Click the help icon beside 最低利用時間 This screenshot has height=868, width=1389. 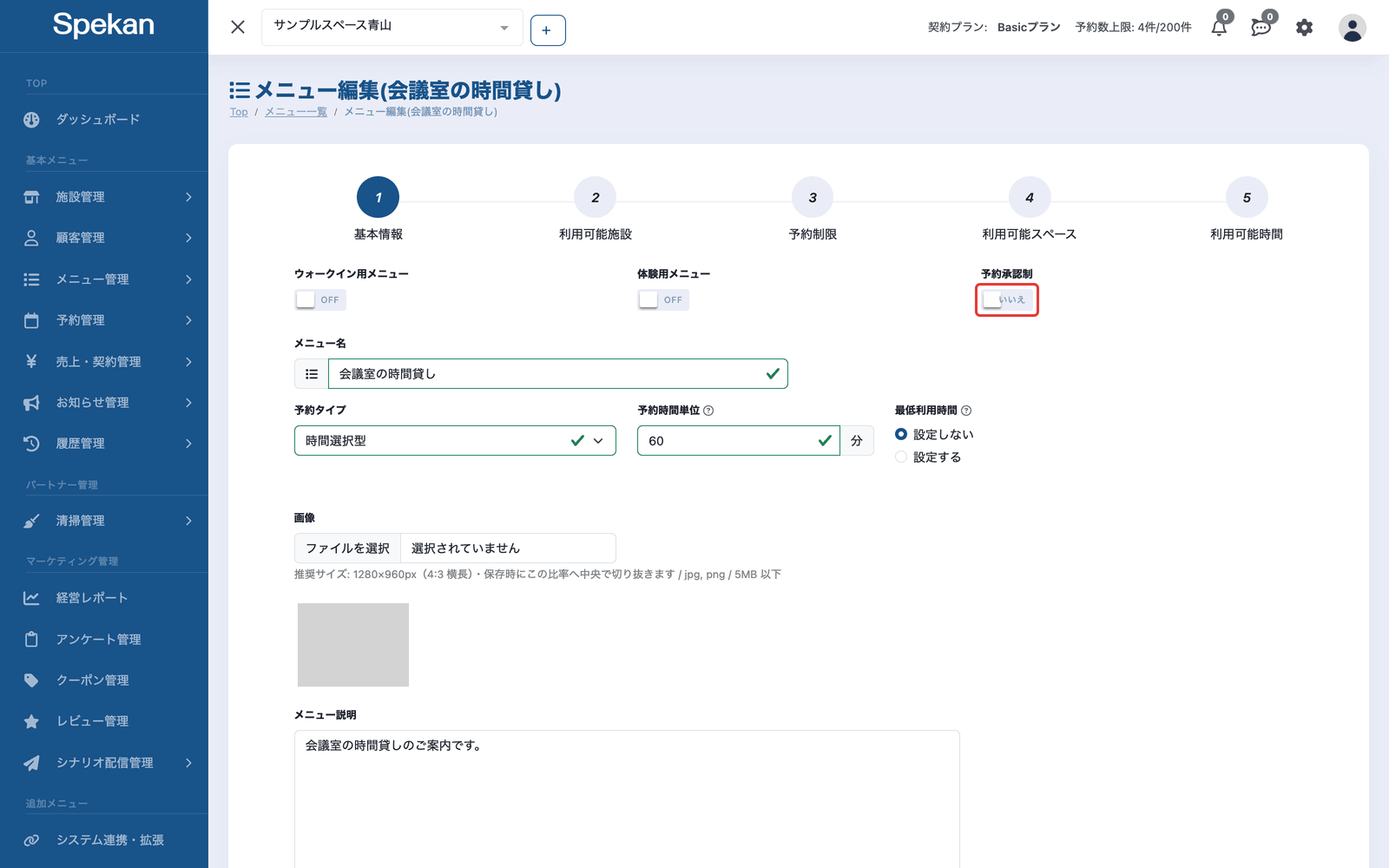pos(966,411)
